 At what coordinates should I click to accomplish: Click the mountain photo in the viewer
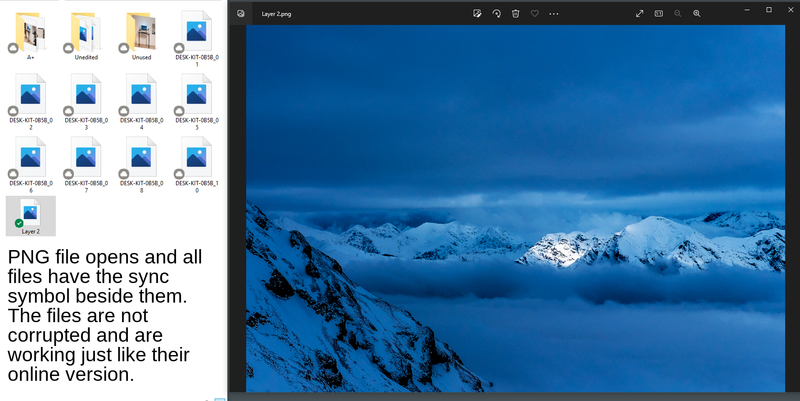coord(516,208)
